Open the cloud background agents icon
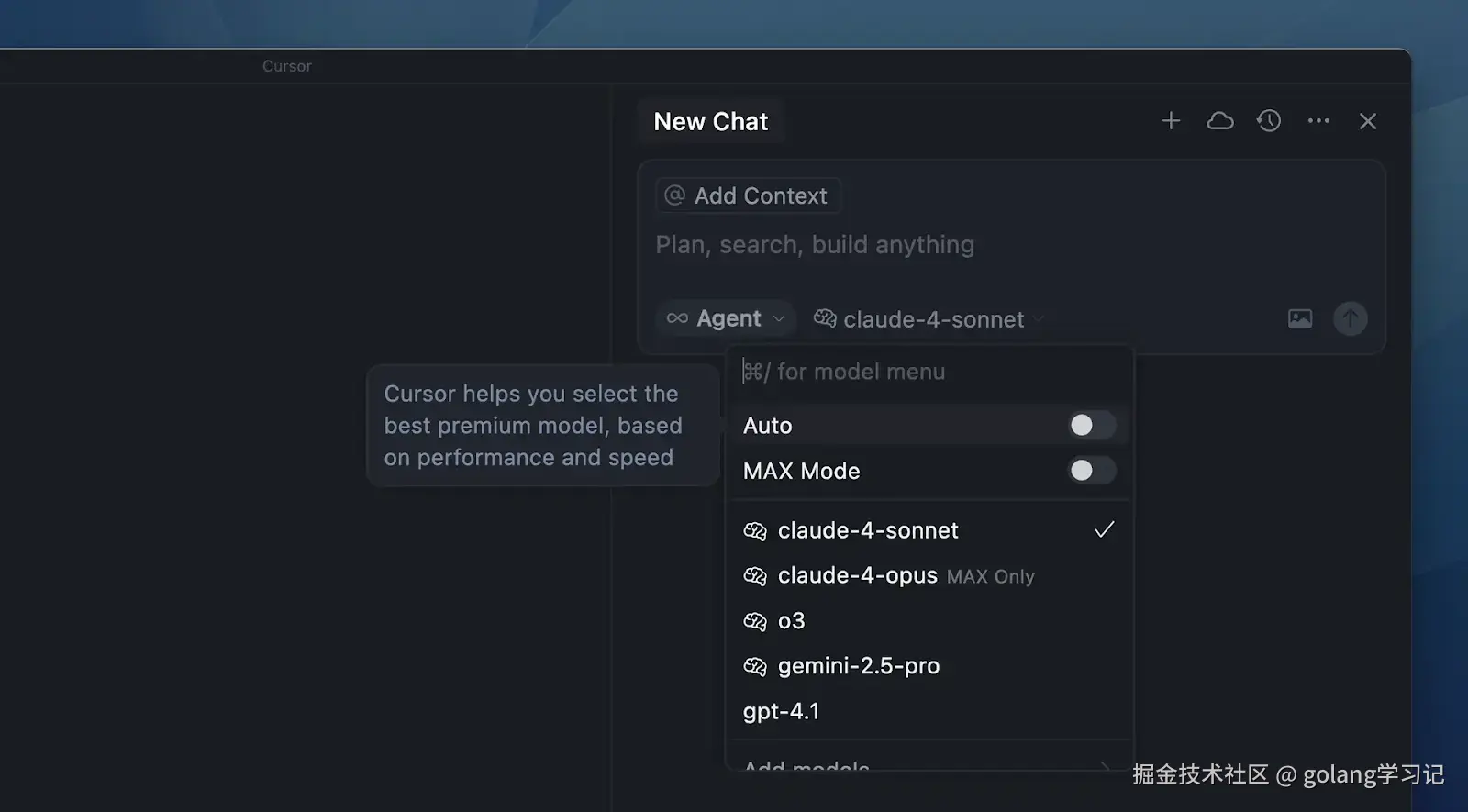 (1219, 121)
